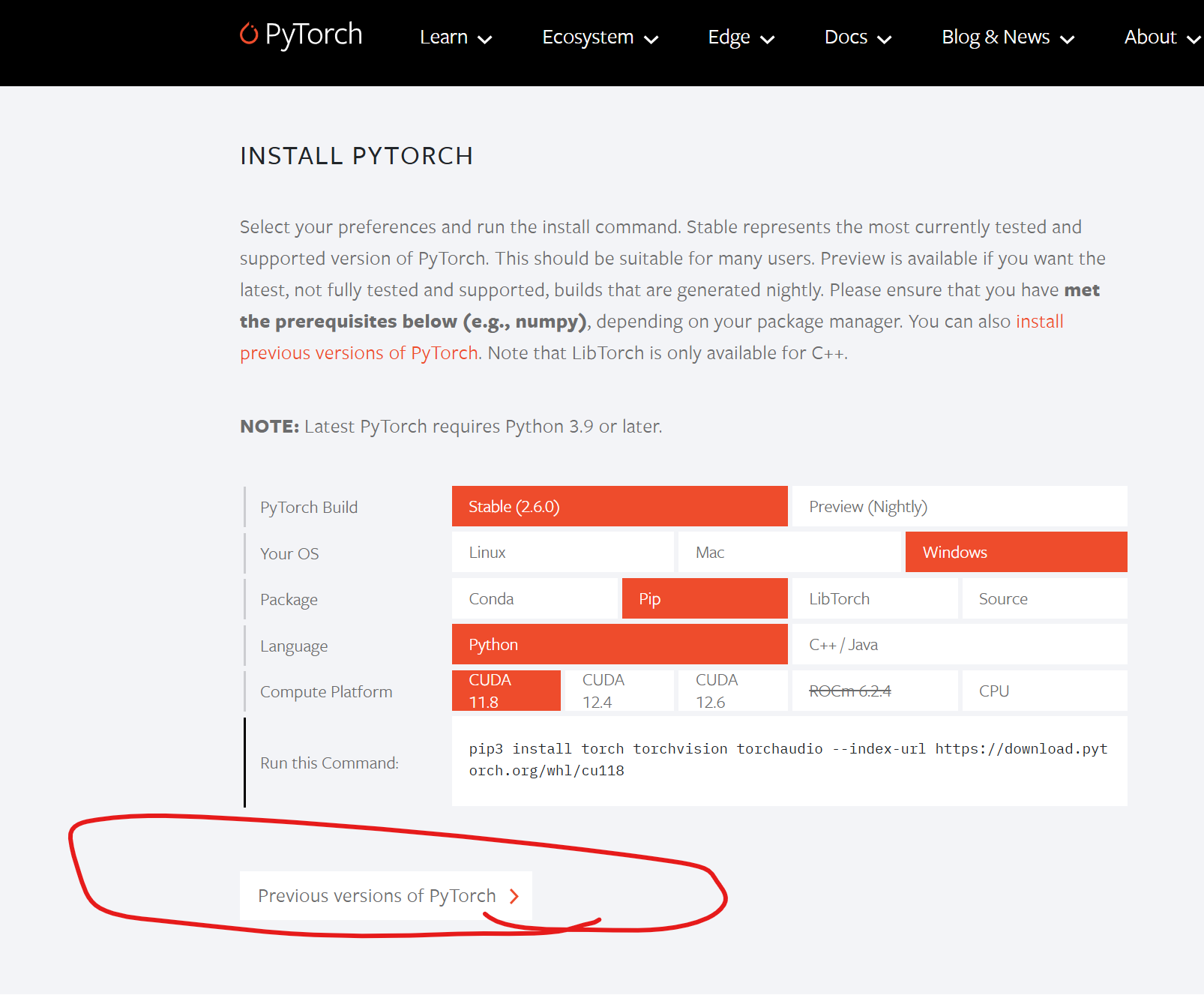Expand the About dropdown chevron
Screen dimensions: 1204x1004
pos(1194,39)
